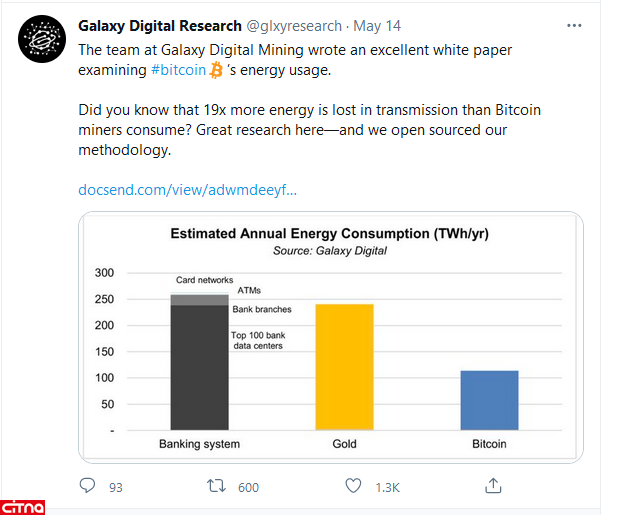Open the energy consumption chart image

(x=330, y=336)
